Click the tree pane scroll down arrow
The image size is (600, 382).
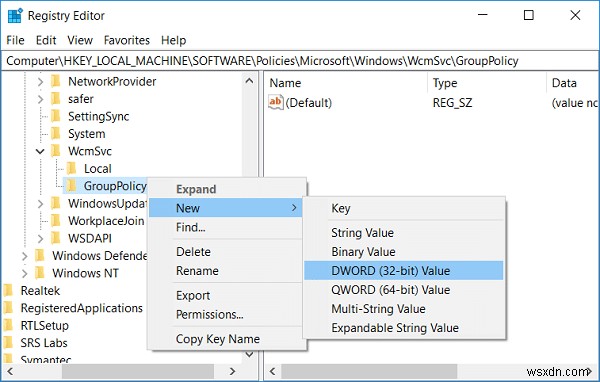coord(249,354)
